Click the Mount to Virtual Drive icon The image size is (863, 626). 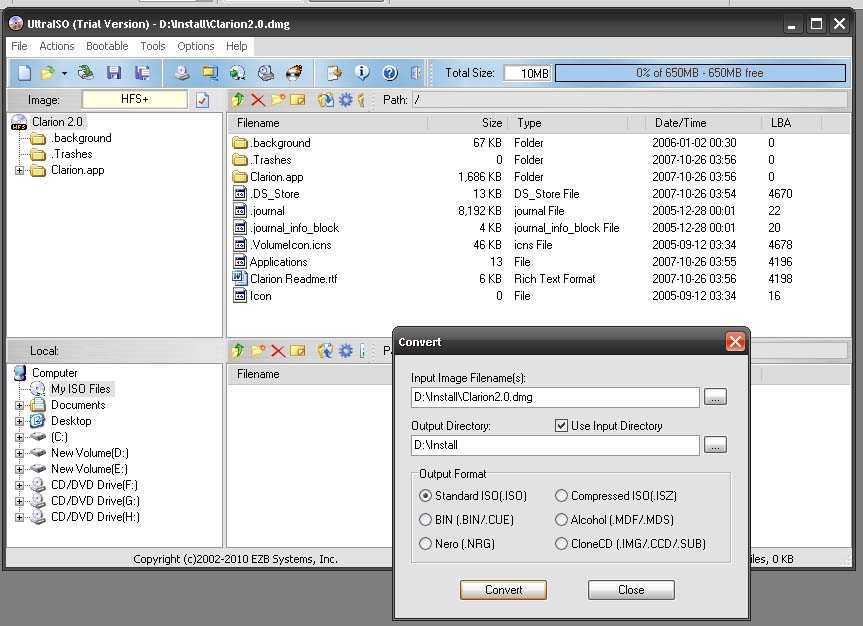266,73
